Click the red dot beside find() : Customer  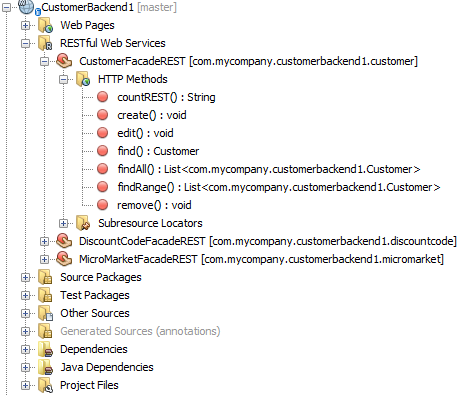click(102, 151)
